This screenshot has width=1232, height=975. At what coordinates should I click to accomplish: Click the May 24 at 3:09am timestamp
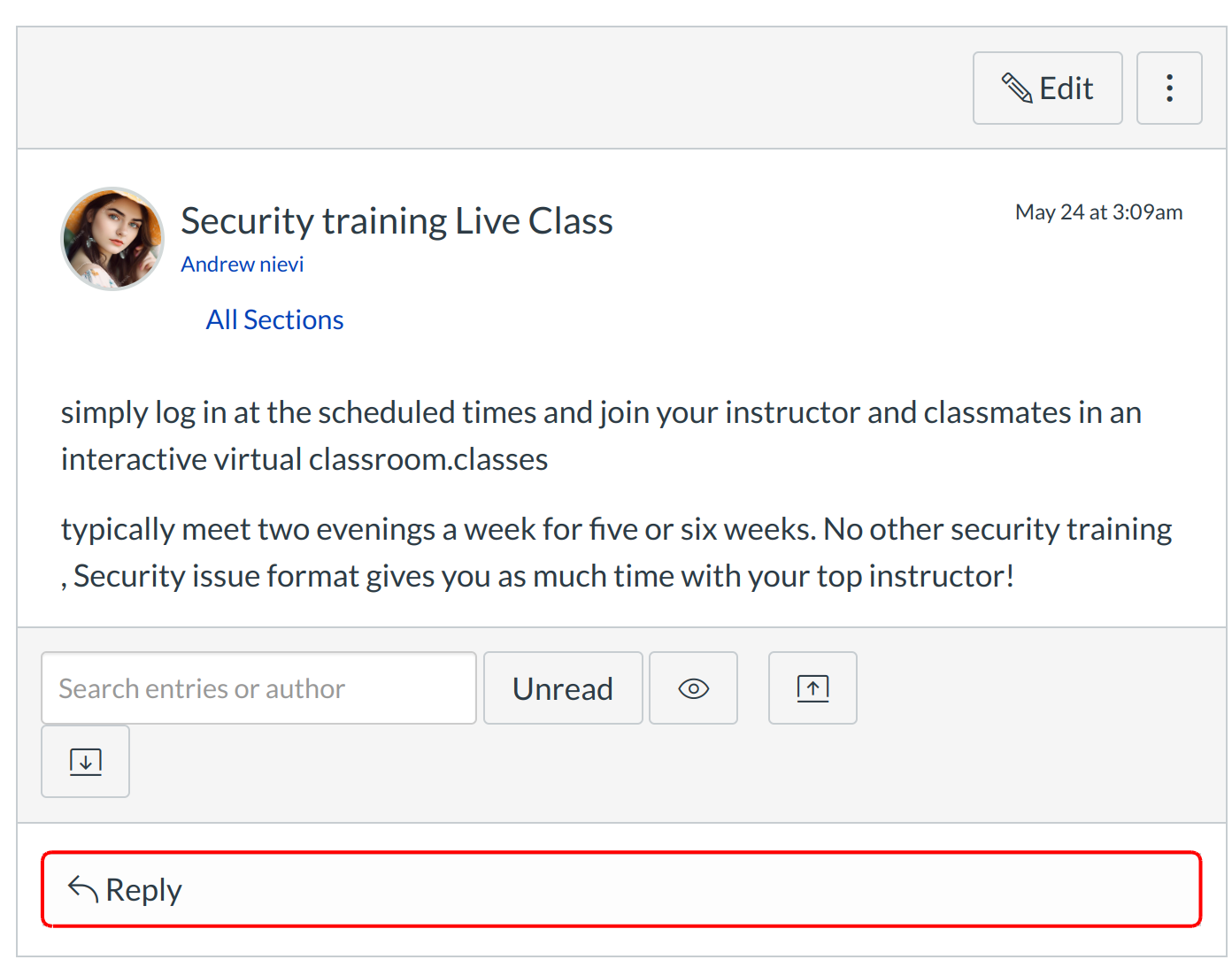(1098, 212)
